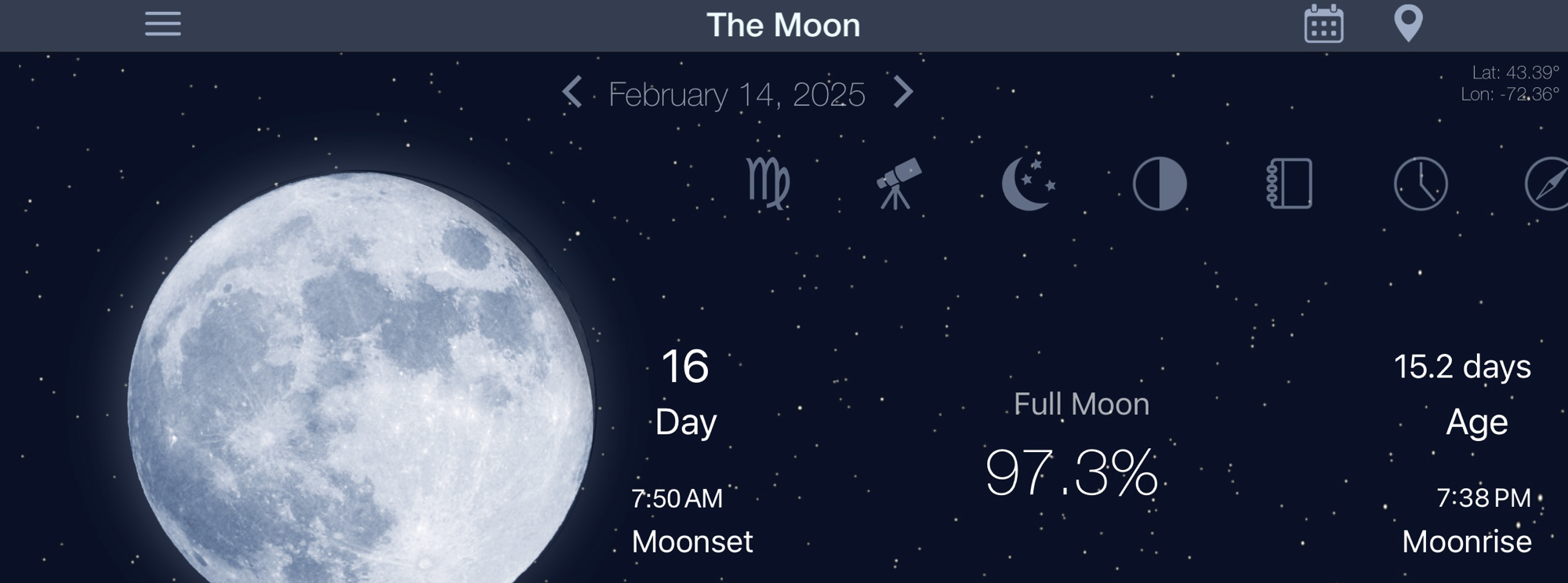1568x583 pixels.
Task: Open the Virgo zodiac sign view
Action: [768, 184]
